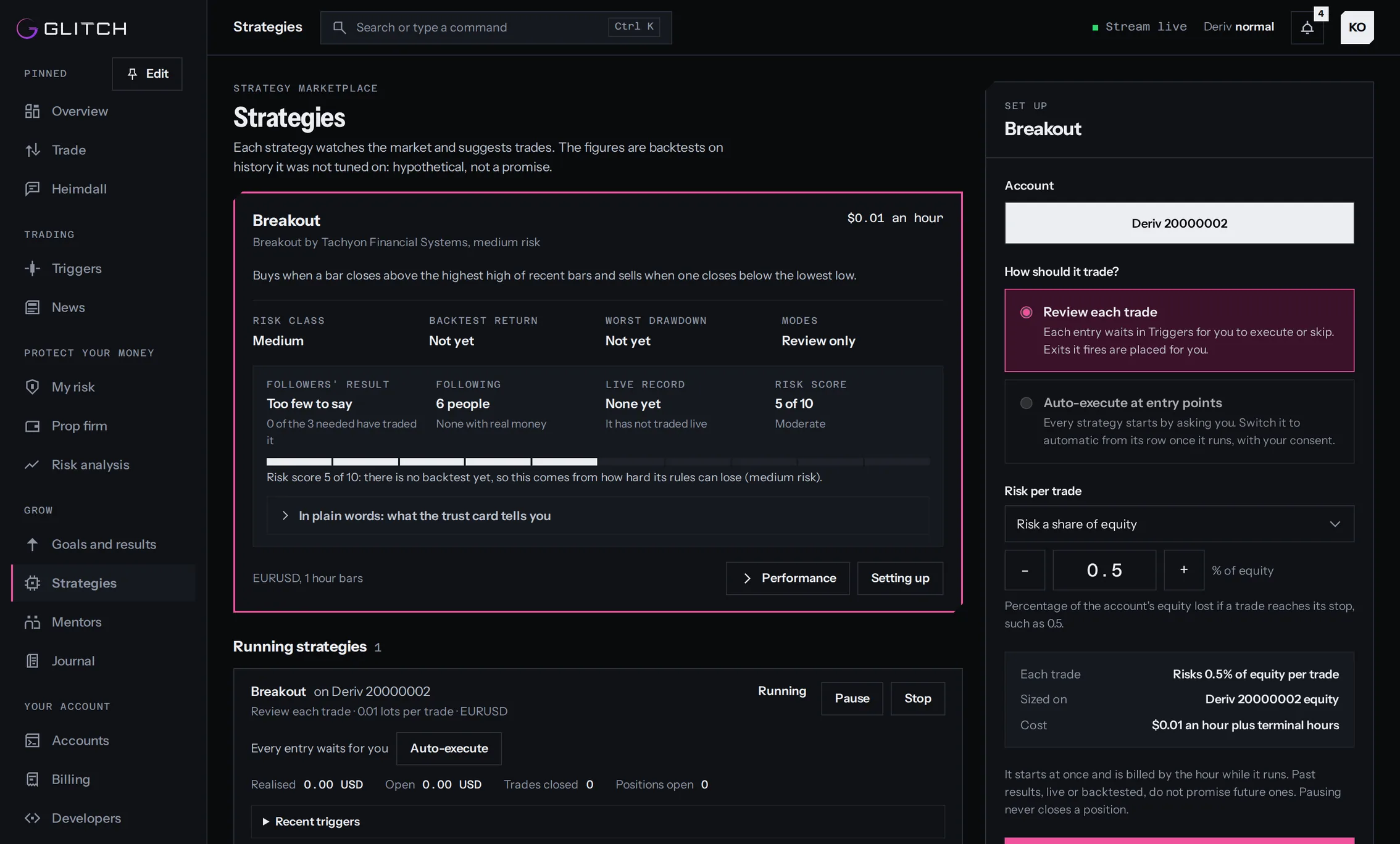The image size is (1400, 844).
Task: Select Auto-execute at entry points option
Action: 1179,421
